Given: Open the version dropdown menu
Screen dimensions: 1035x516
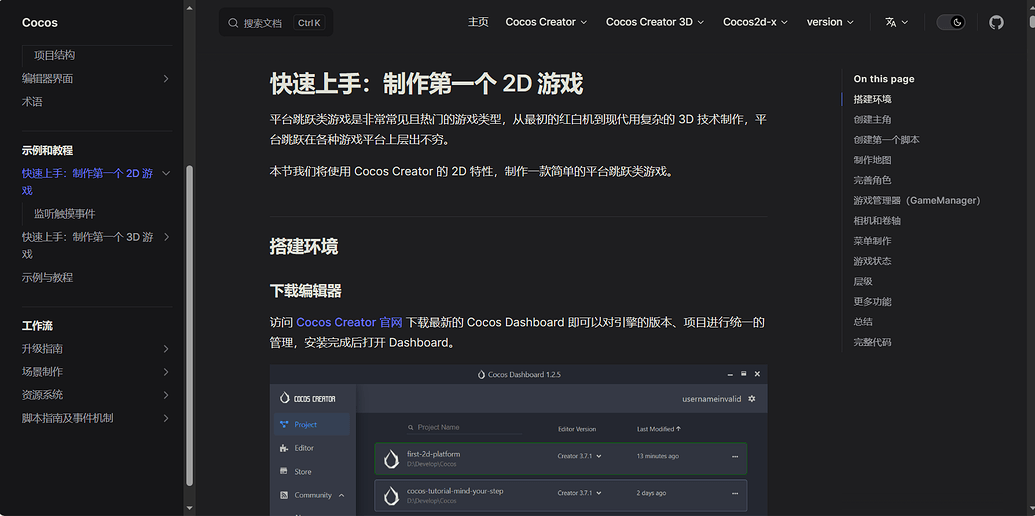Looking at the screenshot, I should point(830,22).
